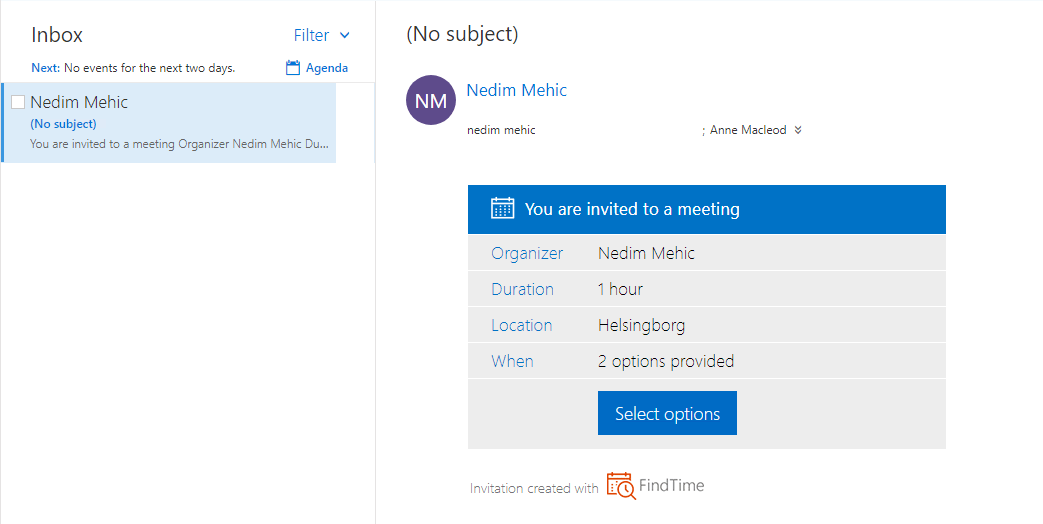Click the NM sender avatar
The width and height of the screenshot is (1043, 524).
click(x=430, y=101)
